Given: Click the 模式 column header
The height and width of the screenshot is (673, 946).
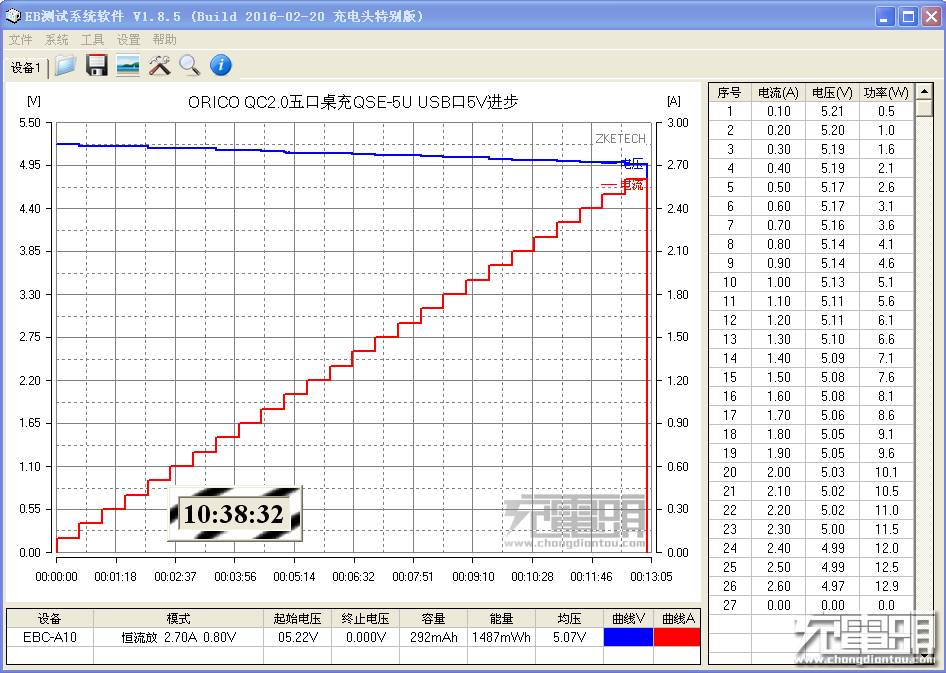Looking at the screenshot, I should [x=178, y=618].
